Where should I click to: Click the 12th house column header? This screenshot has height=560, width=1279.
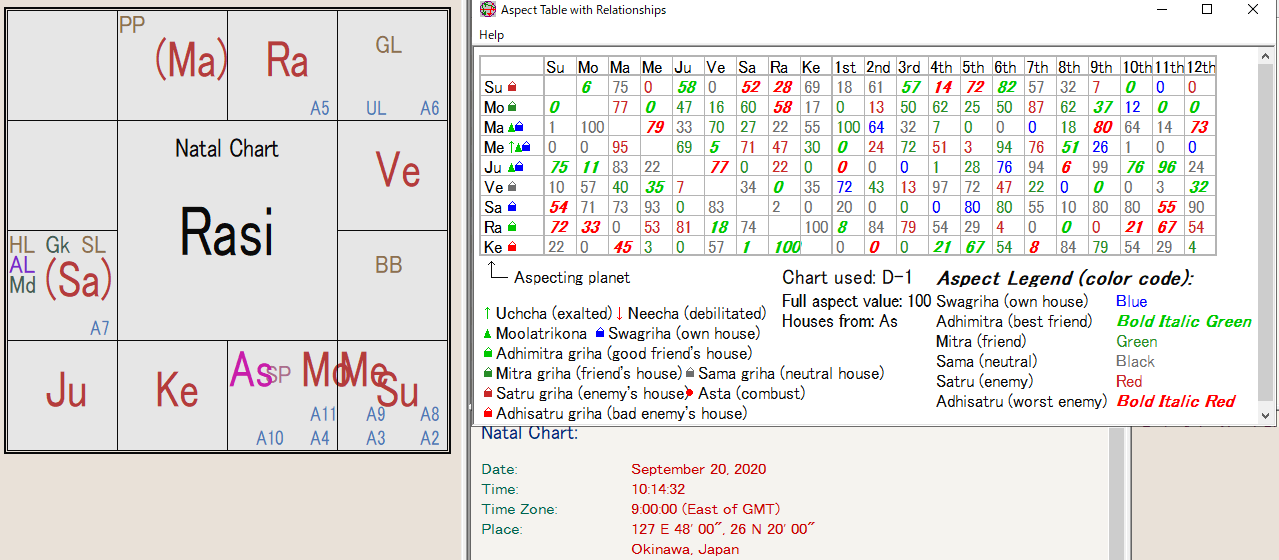coord(1201,68)
